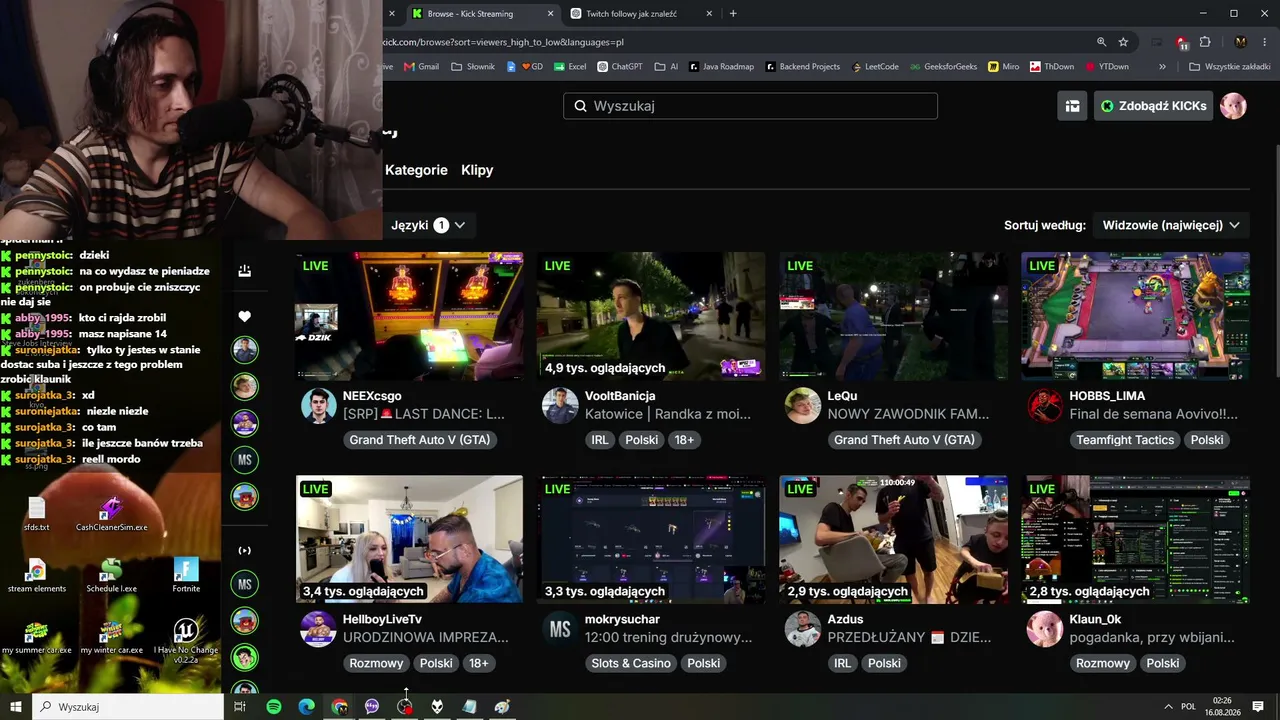Click the Zdobądź KICKs button
The width and height of the screenshot is (1280, 720).
(x=1153, y=106)
